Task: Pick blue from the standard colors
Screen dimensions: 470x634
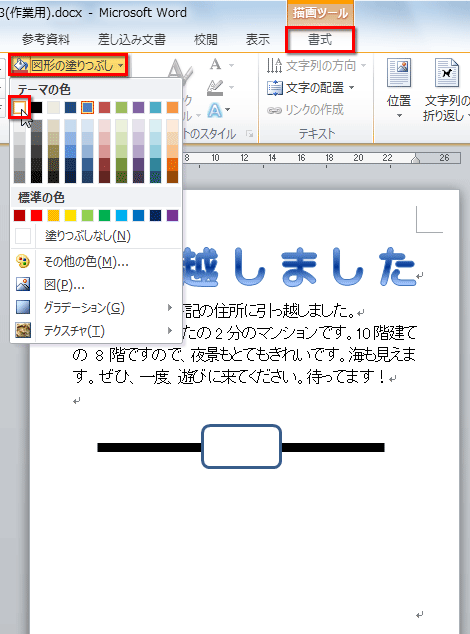Action: [138, 216]
